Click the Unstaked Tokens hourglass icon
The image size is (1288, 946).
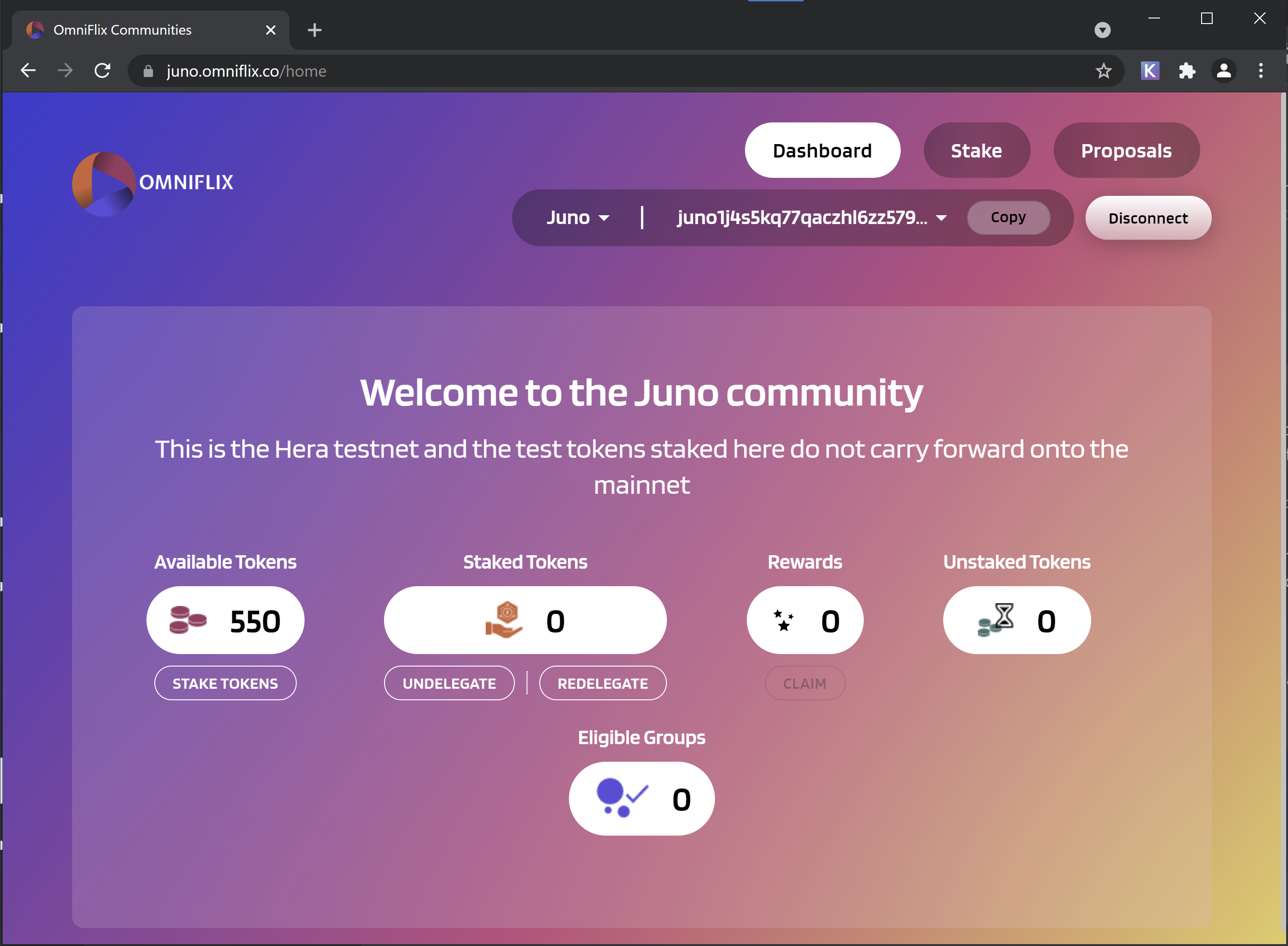(996, 620)
